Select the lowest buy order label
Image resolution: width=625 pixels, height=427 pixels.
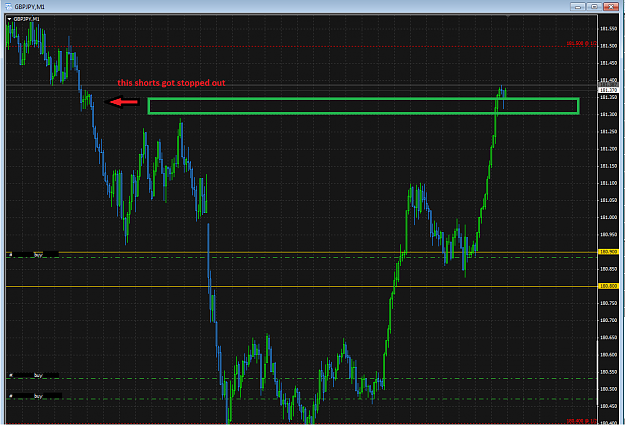coord(38,396)
